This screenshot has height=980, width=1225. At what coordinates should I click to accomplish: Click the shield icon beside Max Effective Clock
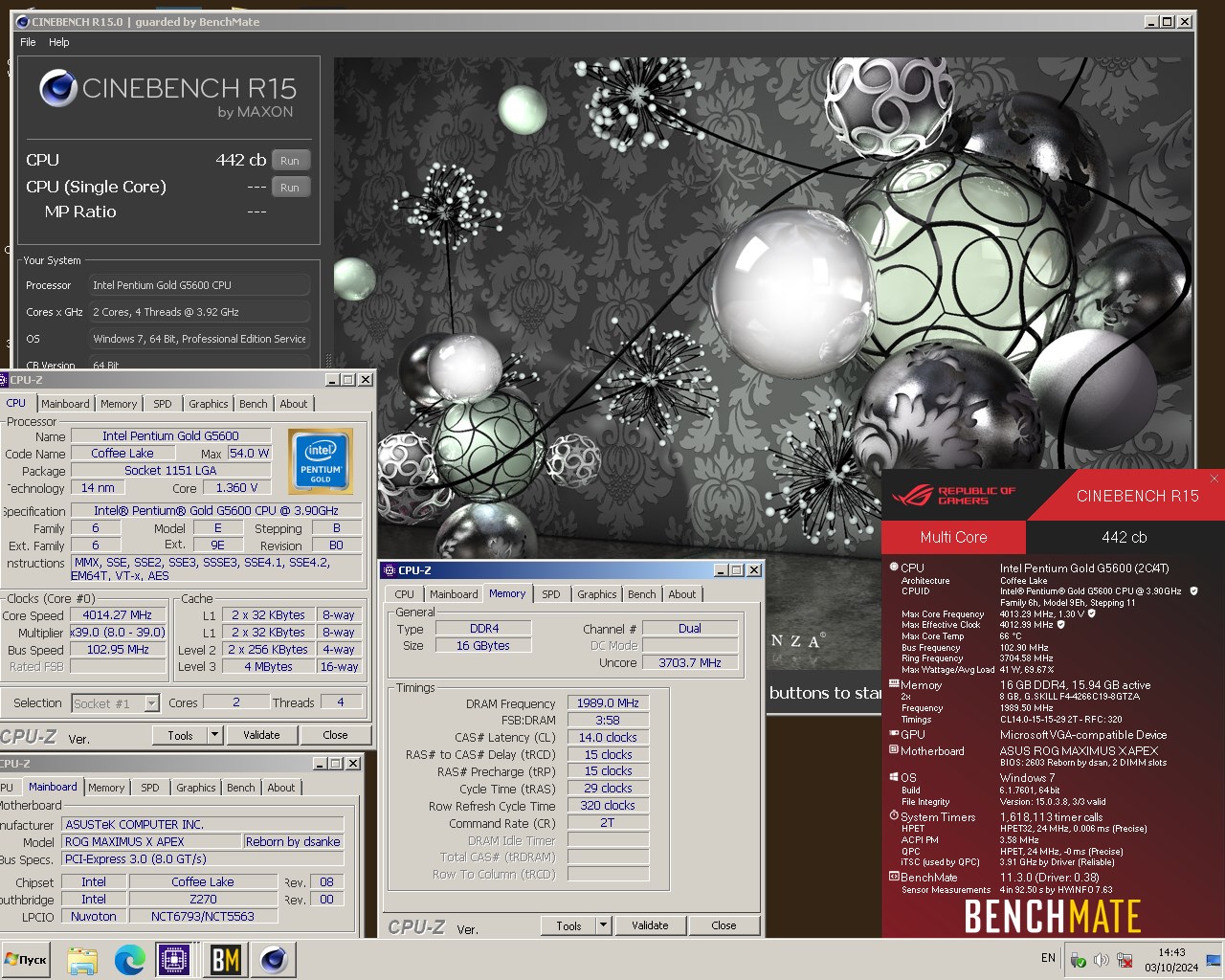coord(1061,625)
